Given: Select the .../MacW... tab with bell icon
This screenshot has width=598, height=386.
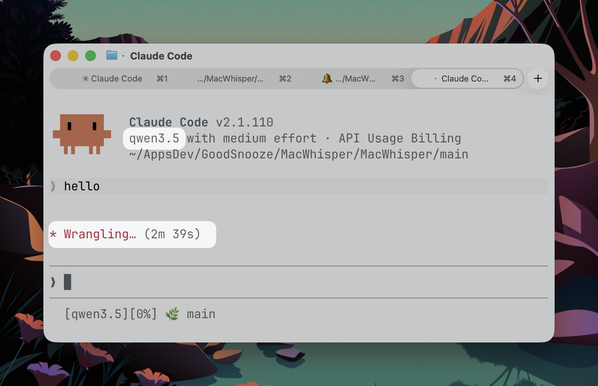Looking at the screenshot, I should (x=355, y=79).
